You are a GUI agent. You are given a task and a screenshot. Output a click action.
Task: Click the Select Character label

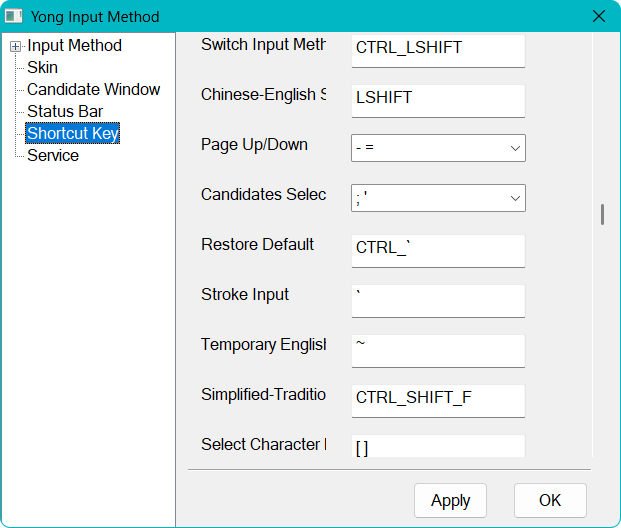pyautogui.click(x=263, y=444)
